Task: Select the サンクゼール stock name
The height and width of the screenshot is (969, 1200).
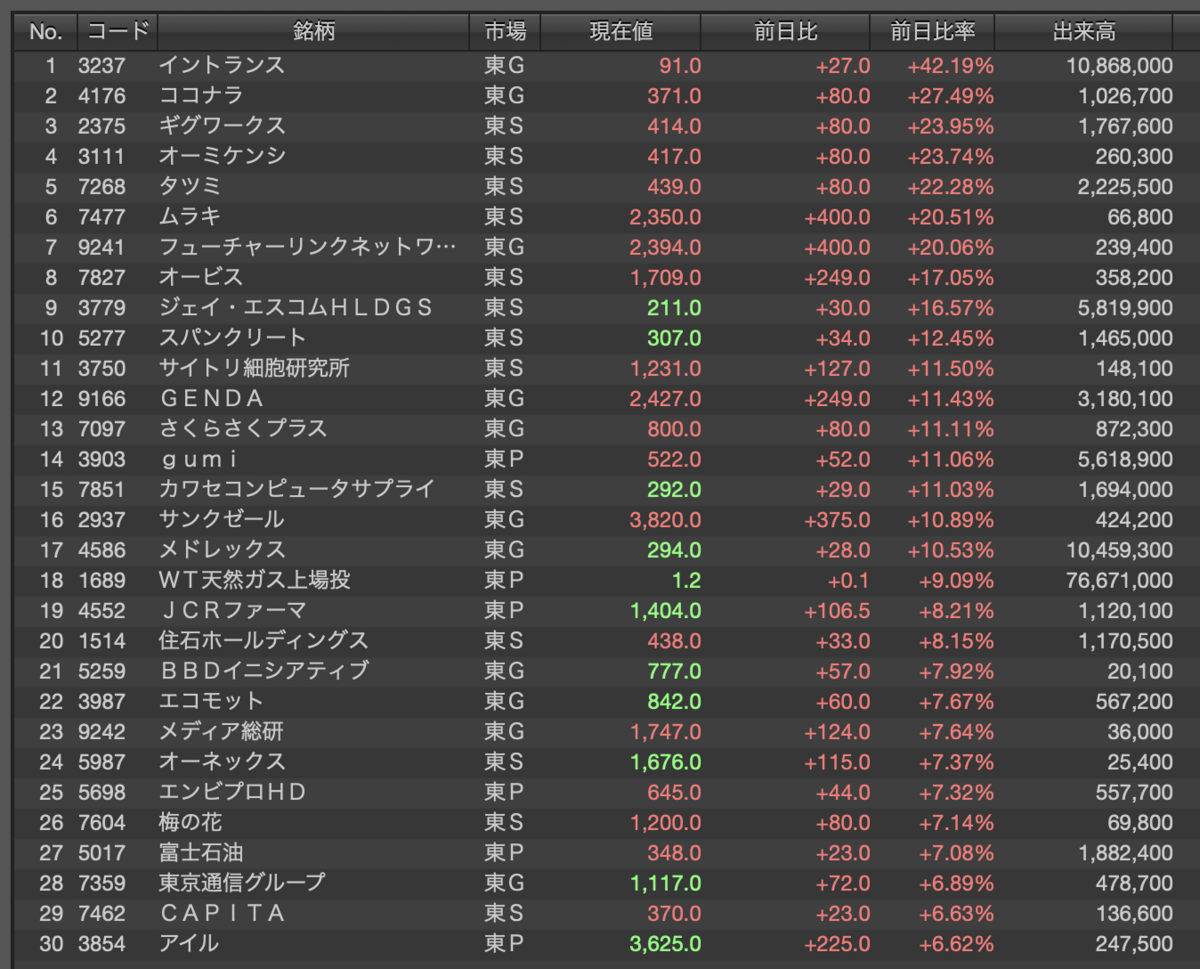Action: click(222, 519)
